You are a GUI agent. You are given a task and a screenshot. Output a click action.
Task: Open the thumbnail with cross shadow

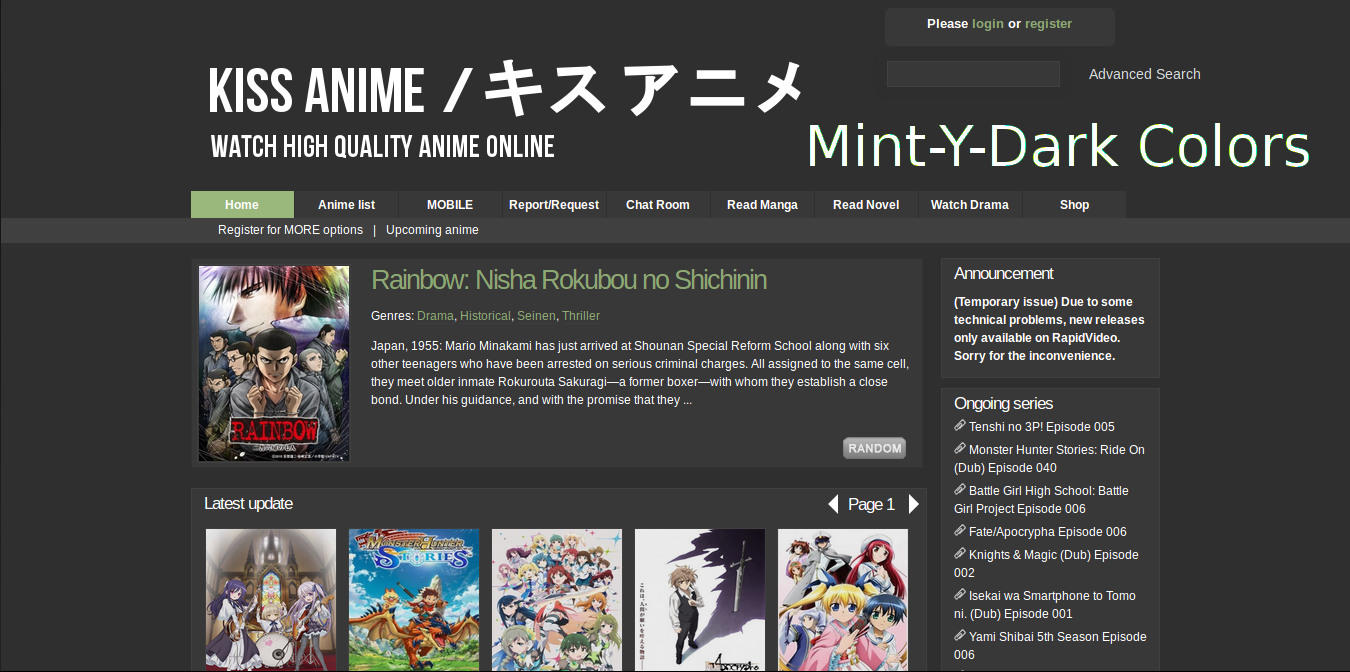coord(700,600)
